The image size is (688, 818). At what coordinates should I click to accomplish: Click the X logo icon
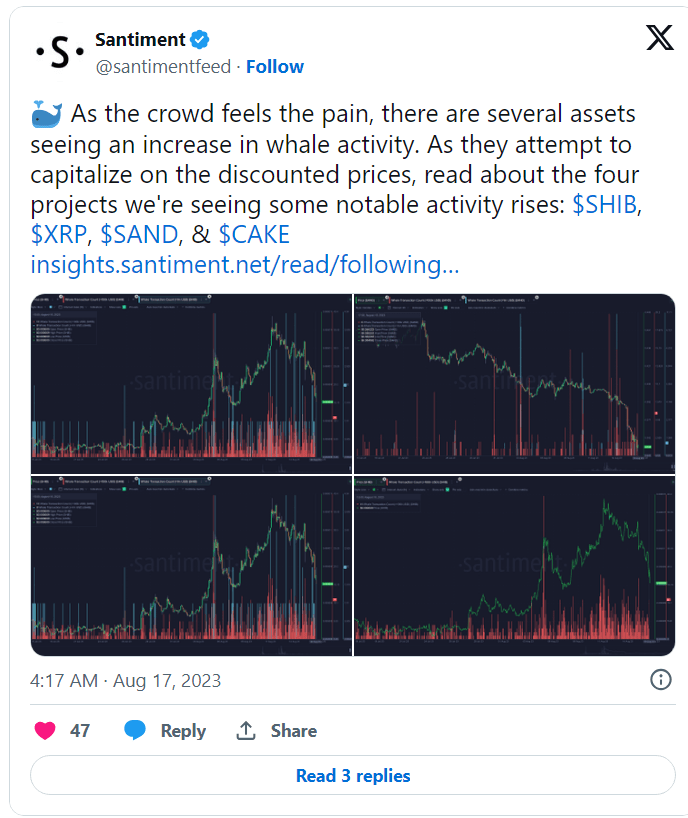pos(660,38)
